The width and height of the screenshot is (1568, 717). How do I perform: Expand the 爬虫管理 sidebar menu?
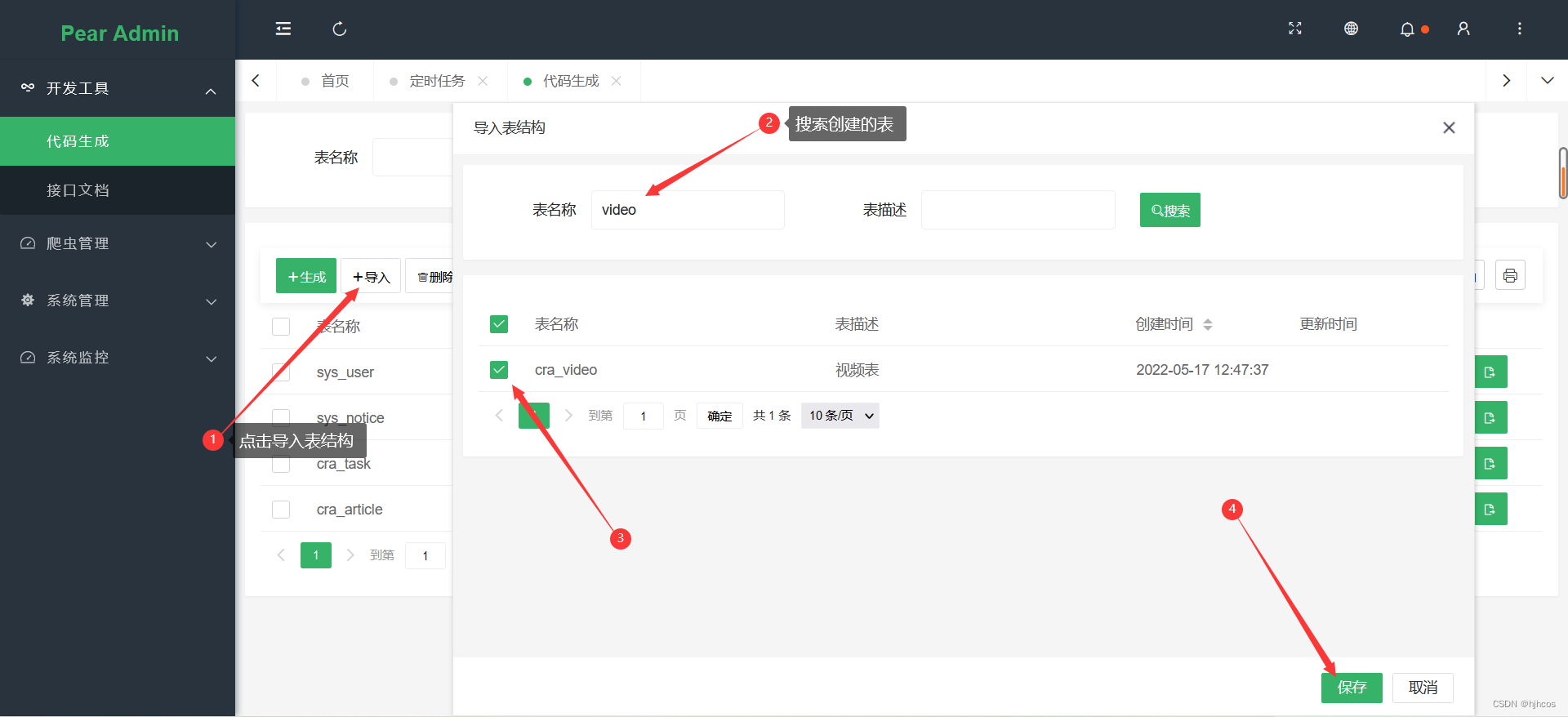(118, 243)
